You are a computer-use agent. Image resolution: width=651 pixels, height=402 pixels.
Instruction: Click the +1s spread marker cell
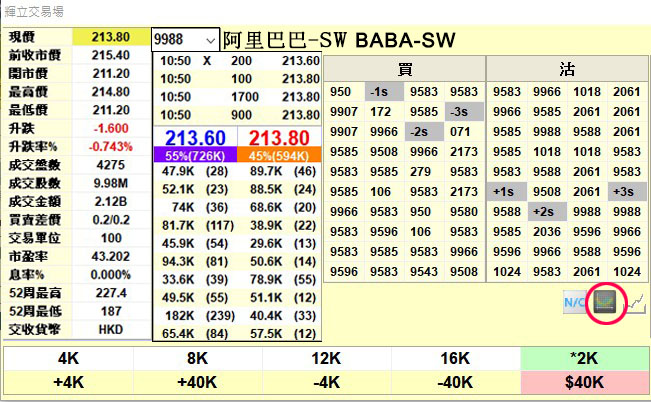tap(507, 191)
